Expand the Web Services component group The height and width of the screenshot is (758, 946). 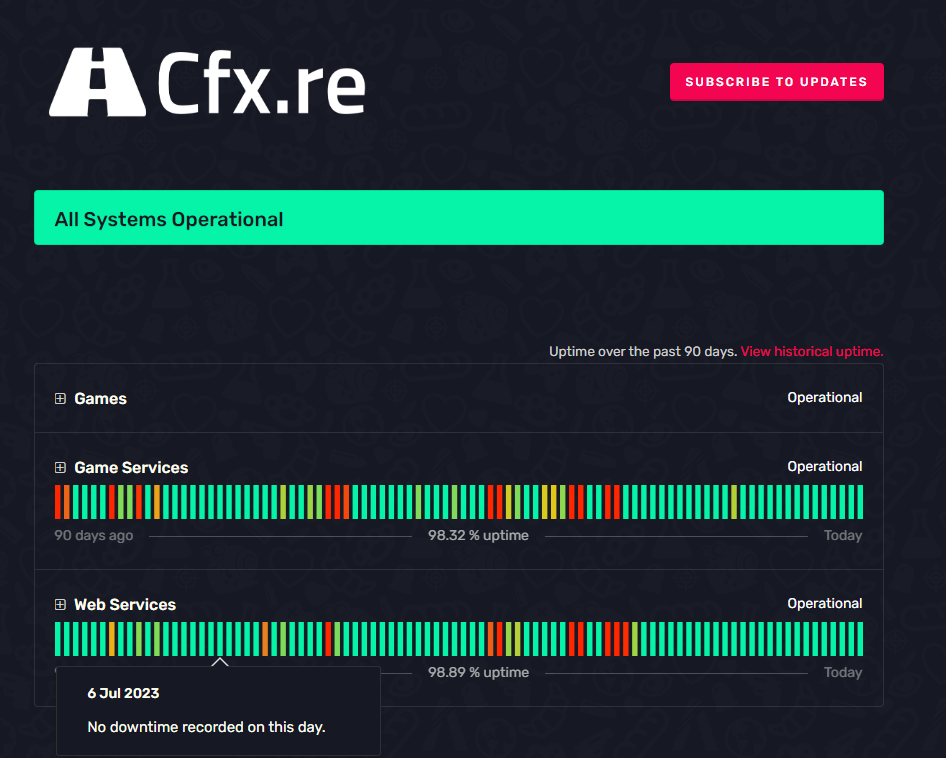click(x=60, y=604)
